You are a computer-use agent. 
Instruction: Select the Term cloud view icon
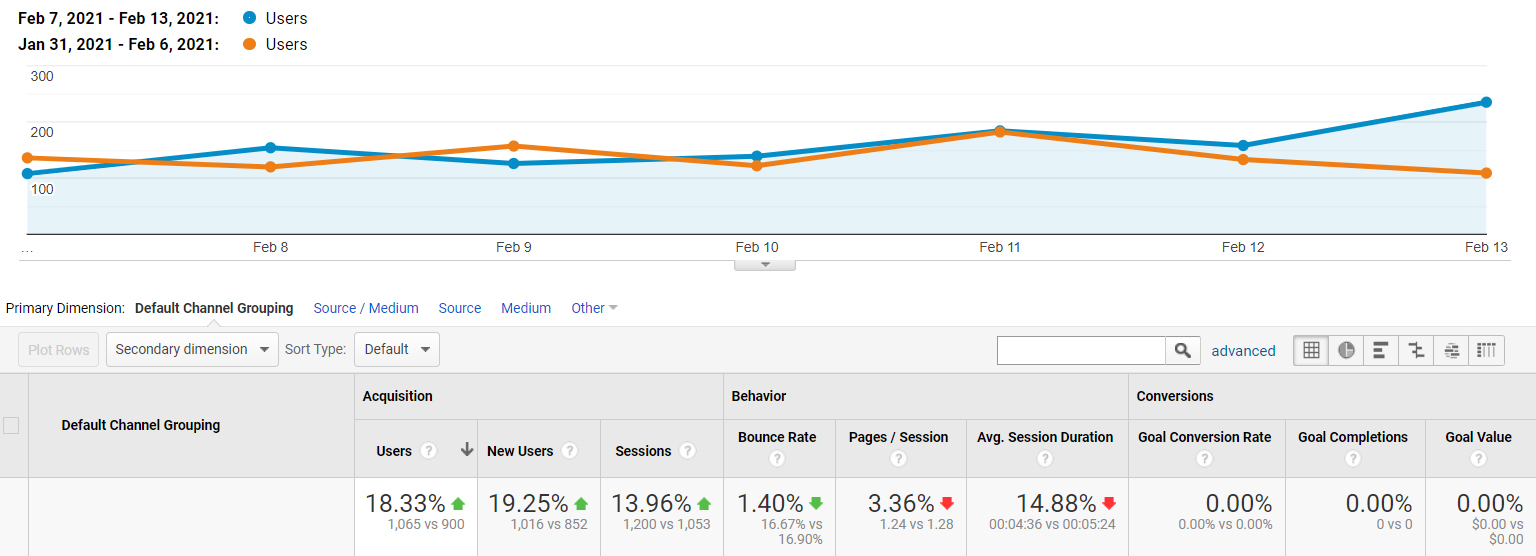pyautogui.click(x=1452, y=350)
